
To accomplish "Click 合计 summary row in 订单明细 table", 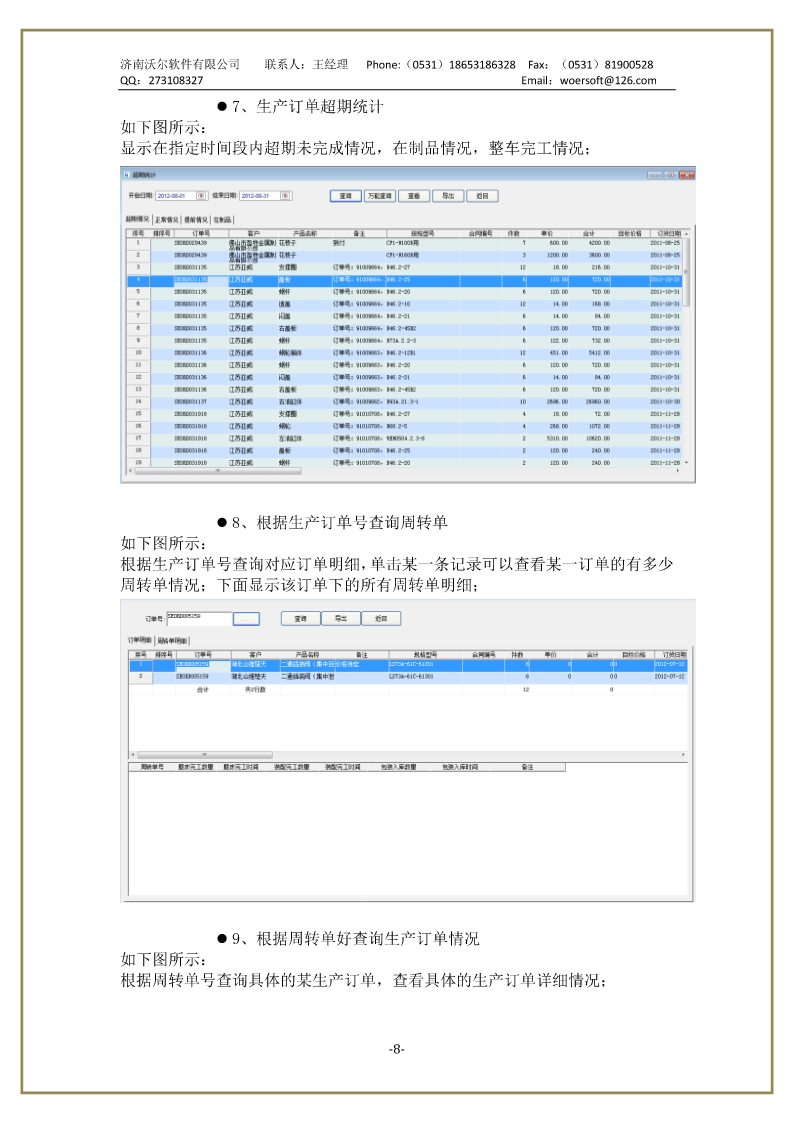I will 408,689.
